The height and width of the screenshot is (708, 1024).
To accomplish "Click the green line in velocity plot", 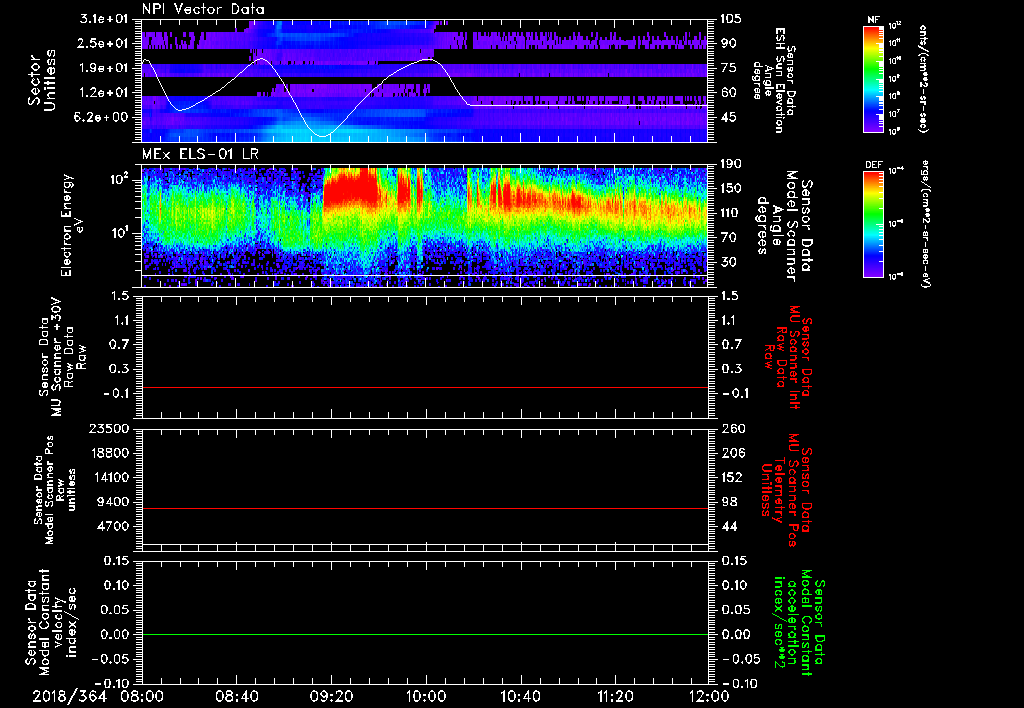I will pyautogui.click(x=425, y=634).
